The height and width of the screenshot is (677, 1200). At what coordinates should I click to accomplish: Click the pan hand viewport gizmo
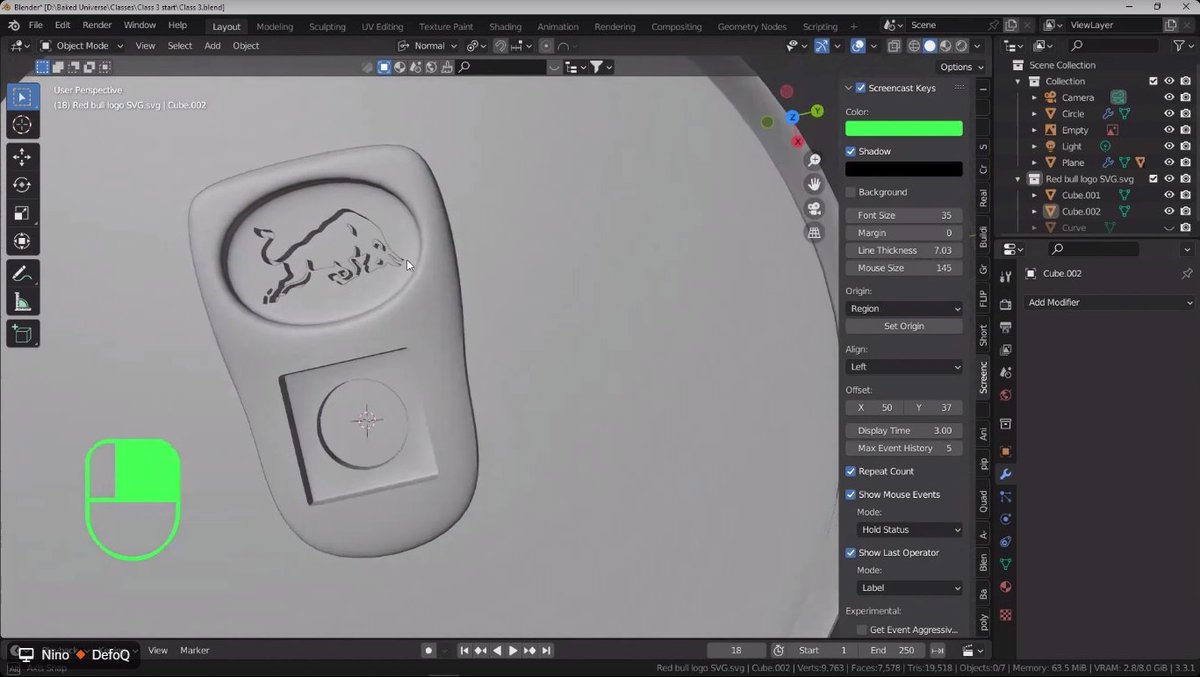(x=814, y=185)
